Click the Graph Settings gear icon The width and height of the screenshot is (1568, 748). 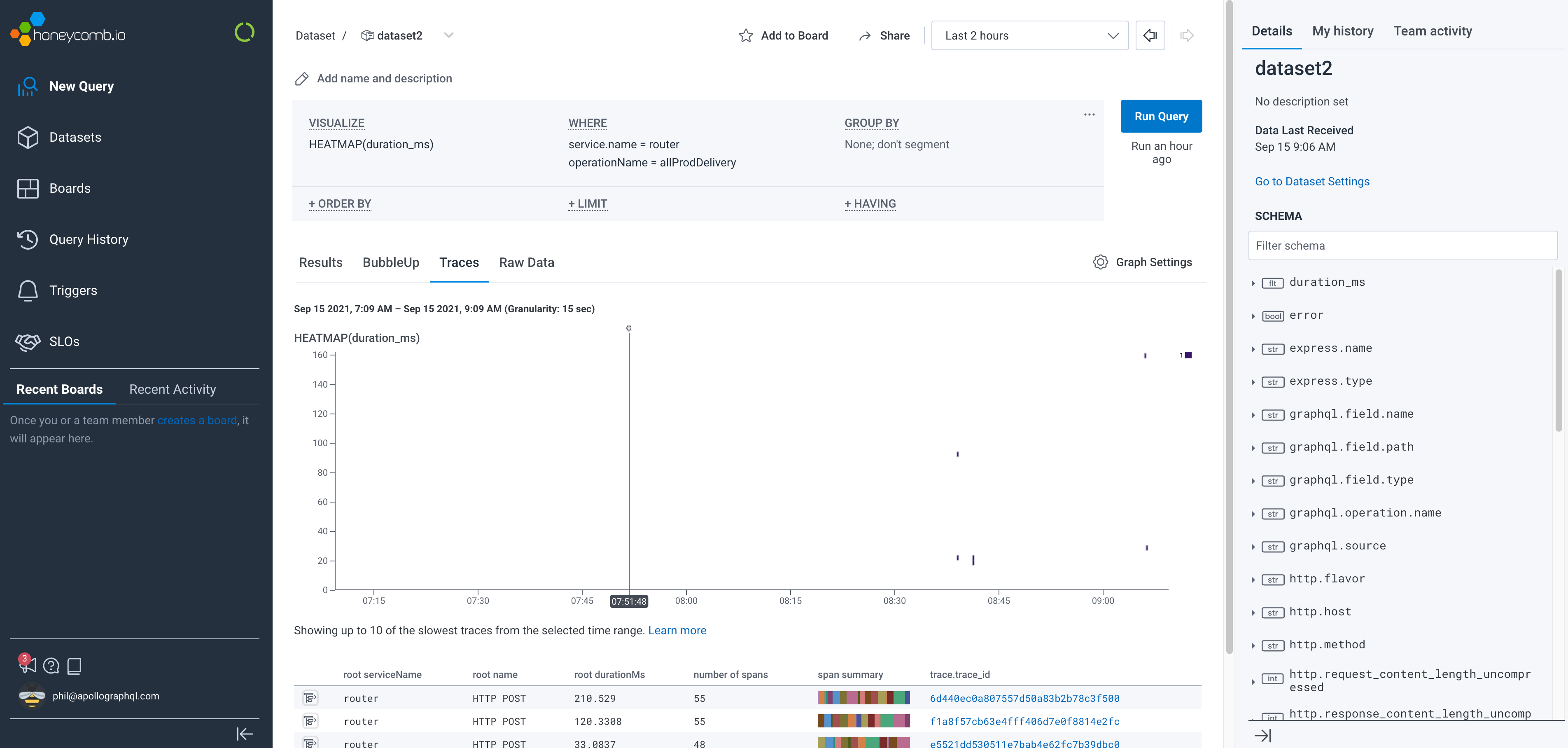tap(1100, 262)
